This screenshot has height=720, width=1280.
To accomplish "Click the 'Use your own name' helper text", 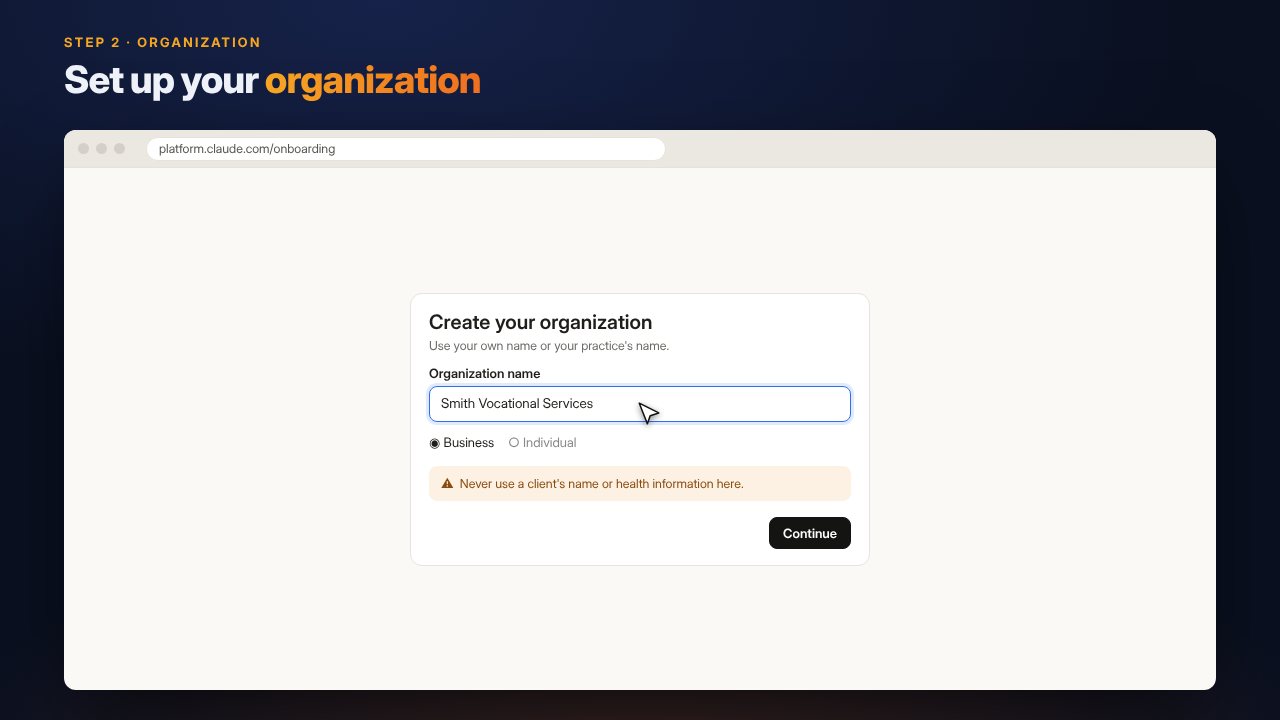I will click(x=549, y=346).
